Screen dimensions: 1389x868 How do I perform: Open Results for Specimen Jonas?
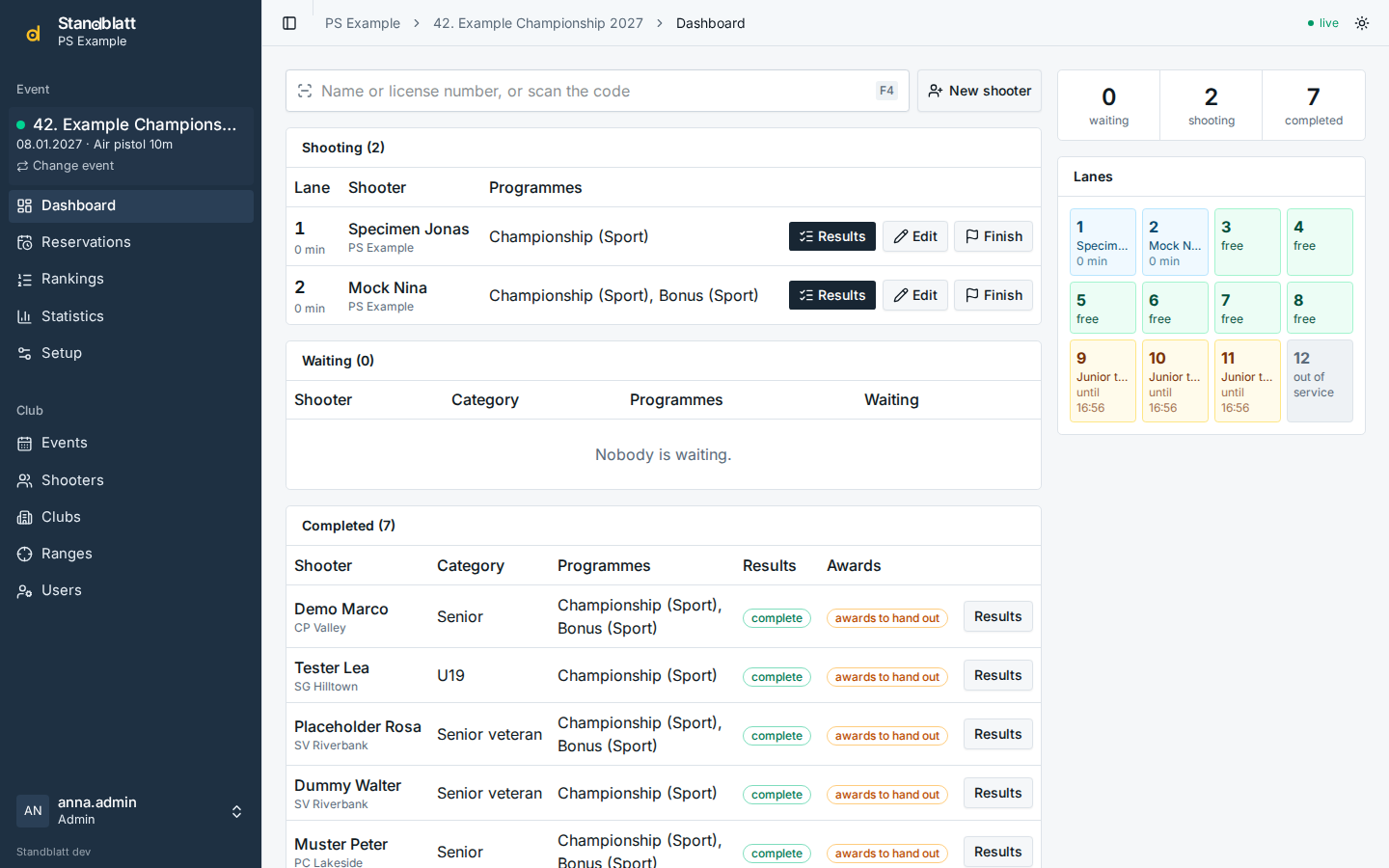tap(832, 236)
